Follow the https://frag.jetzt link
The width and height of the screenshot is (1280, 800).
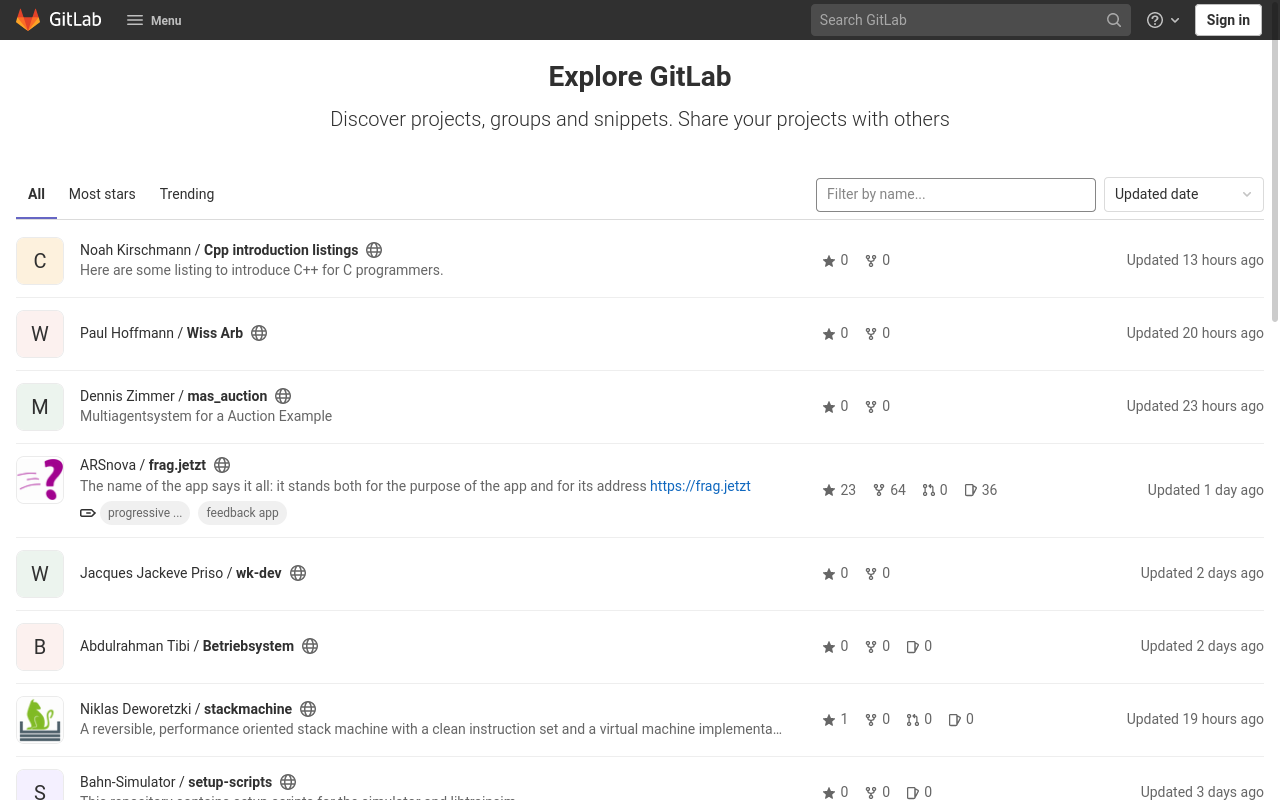[x=700, y=486]
